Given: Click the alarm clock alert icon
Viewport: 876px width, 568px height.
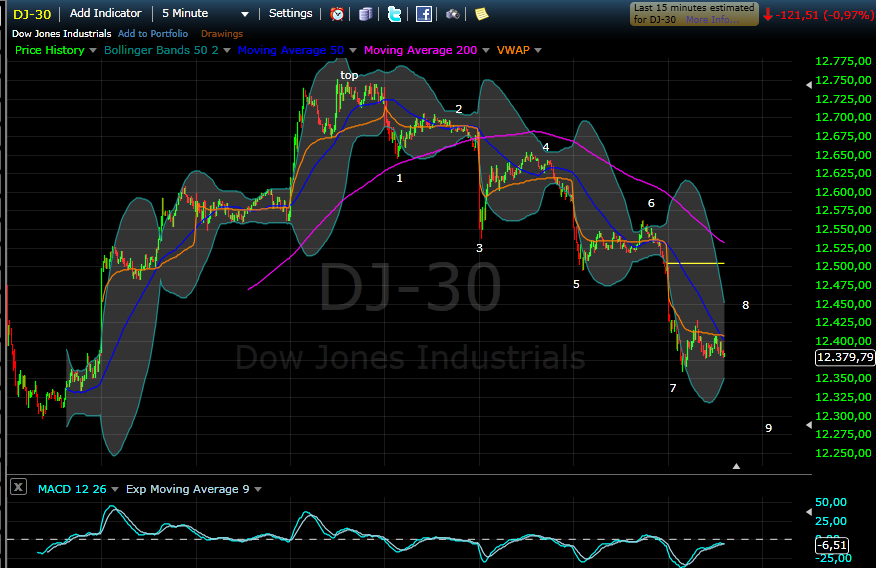Looking at the screenshot, I should [x=337, y=14].
